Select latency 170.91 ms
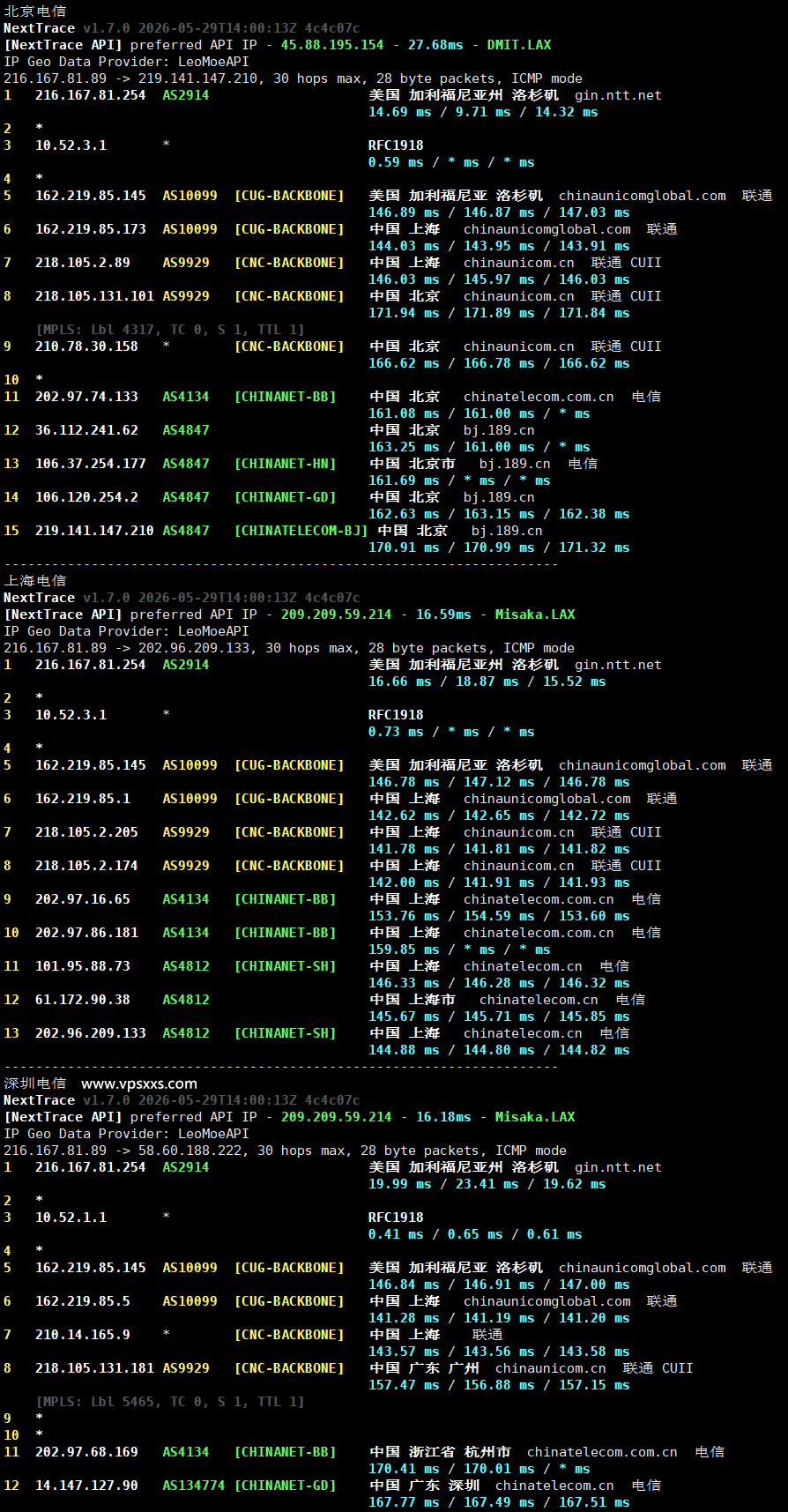 pyautogui.click(x=404, y=547)
